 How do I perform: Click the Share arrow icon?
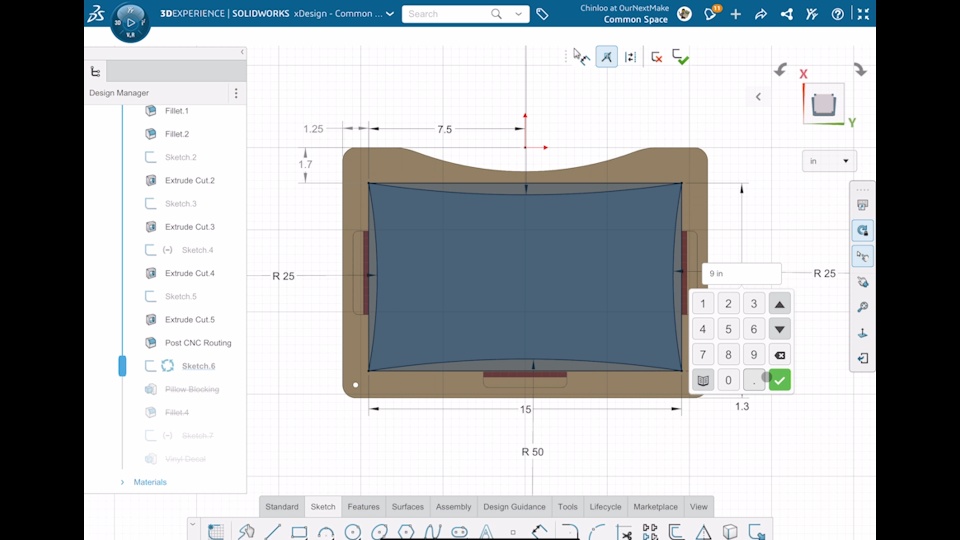(761, 13)
